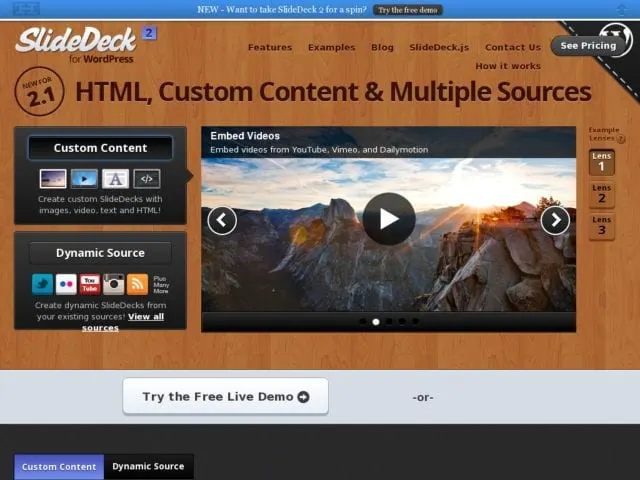
Task: Click the 'HTML, Custom Content & Multiple Sources' heading
Action: coord(333,91)
